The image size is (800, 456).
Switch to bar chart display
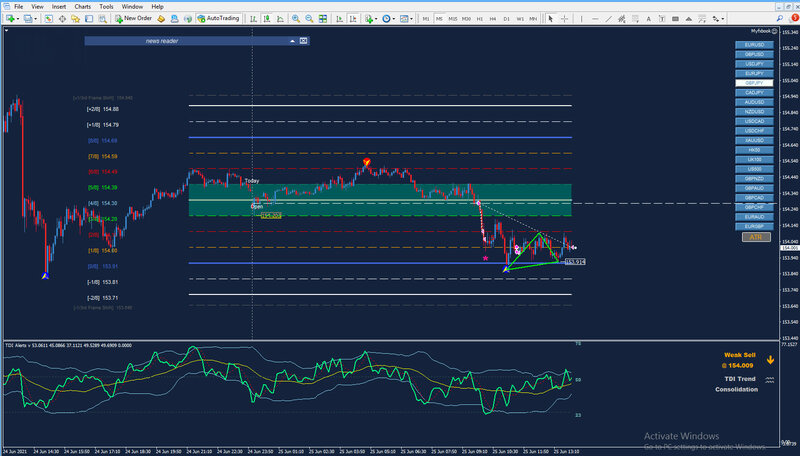pyautogui.click(x=253, y=19)
